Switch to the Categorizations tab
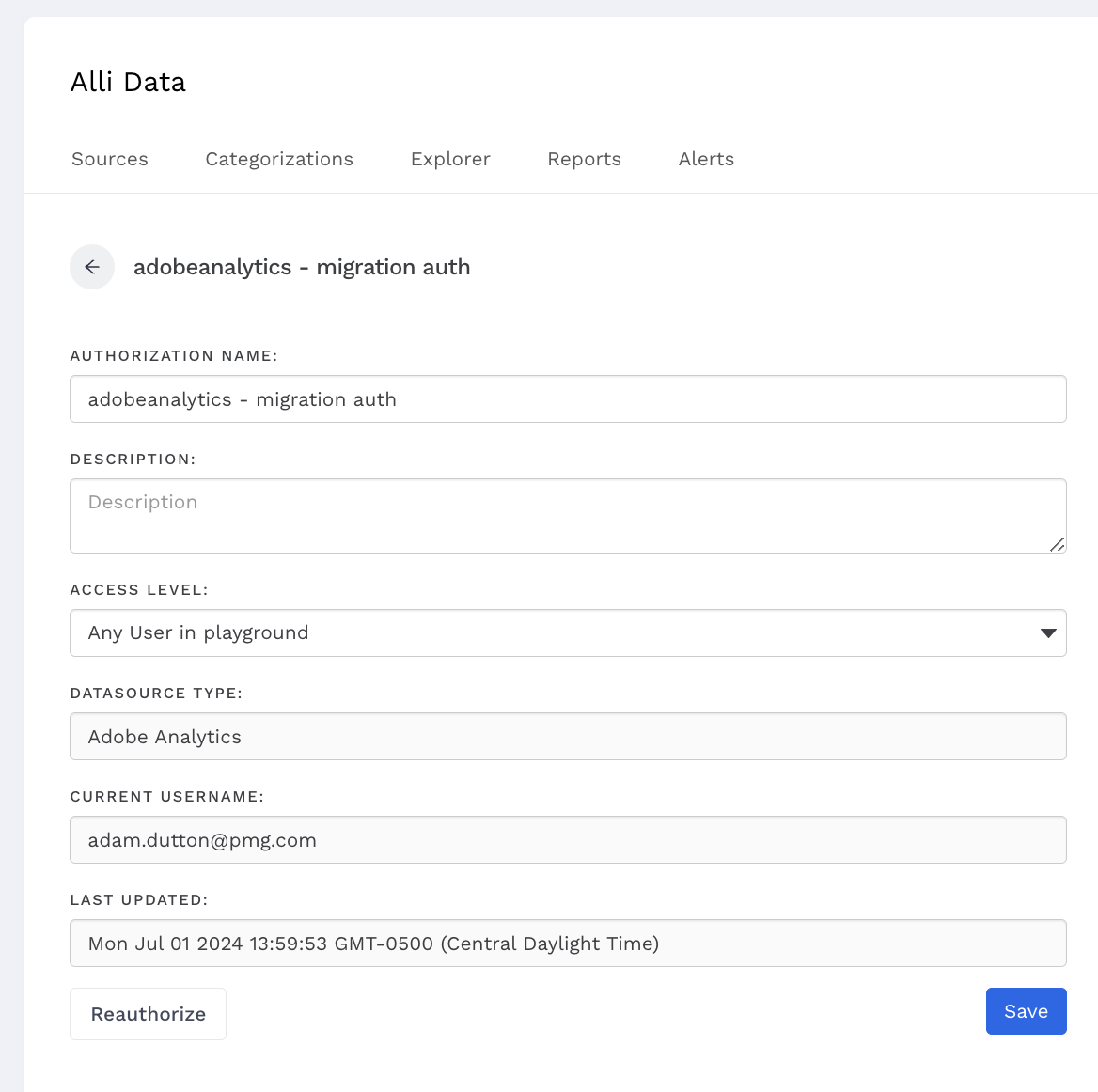This screenshot has height=1092, width=1098. [279, 159]
